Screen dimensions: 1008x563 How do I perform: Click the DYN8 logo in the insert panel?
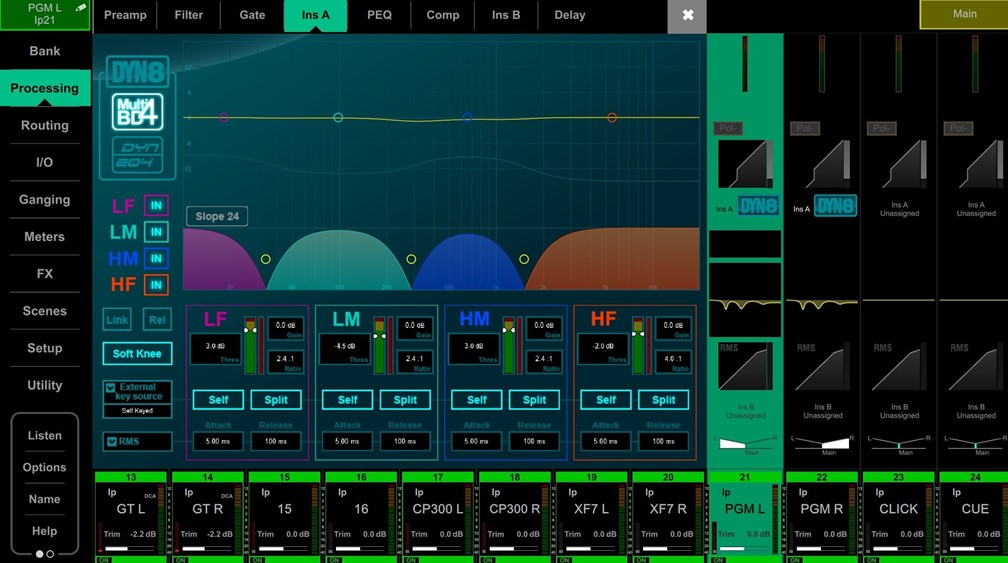tap(137, 71)
